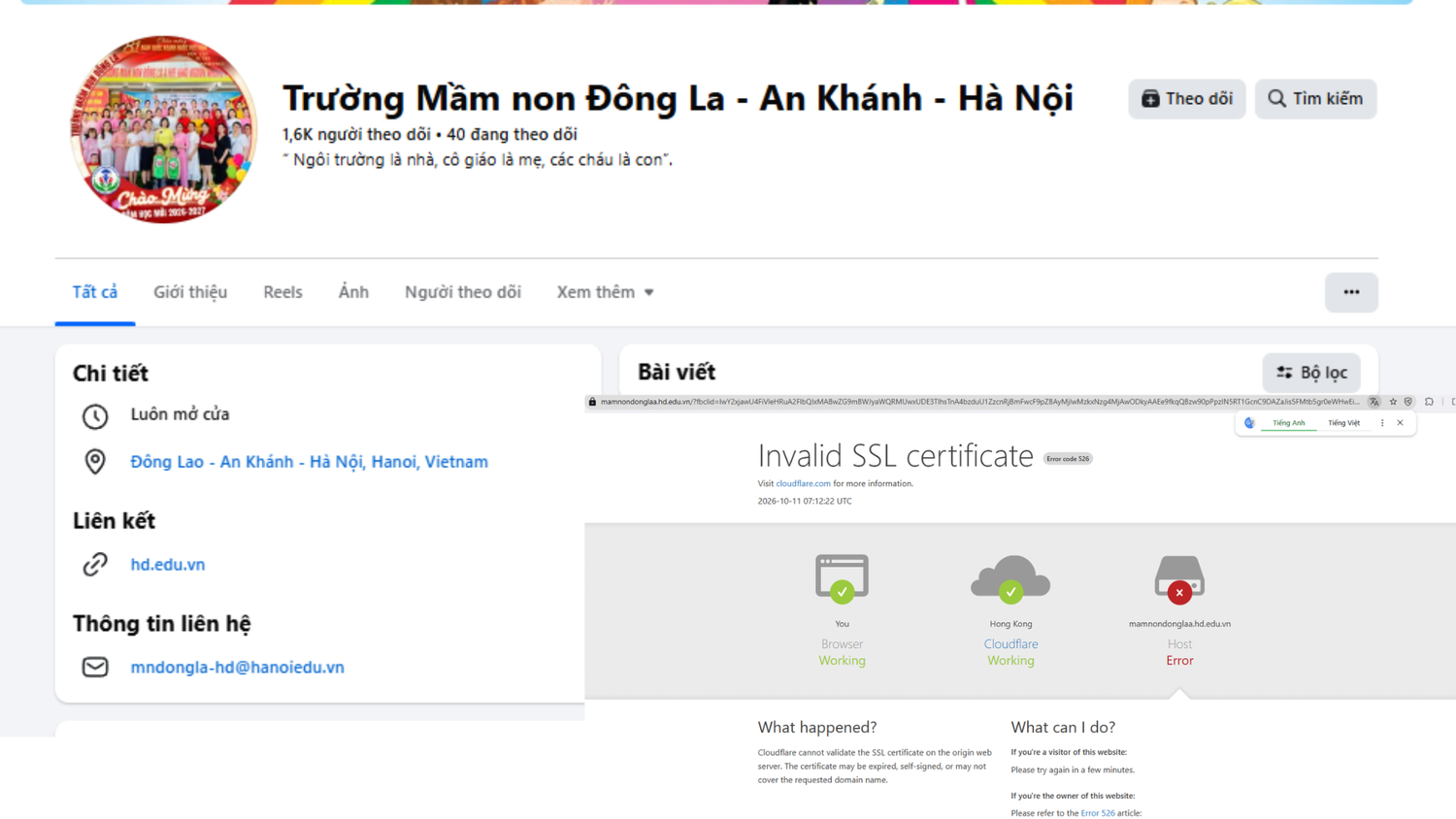Click the 1,6K người theo dõi count
This screenshot has height=819, width=1456.
[356, 134]
